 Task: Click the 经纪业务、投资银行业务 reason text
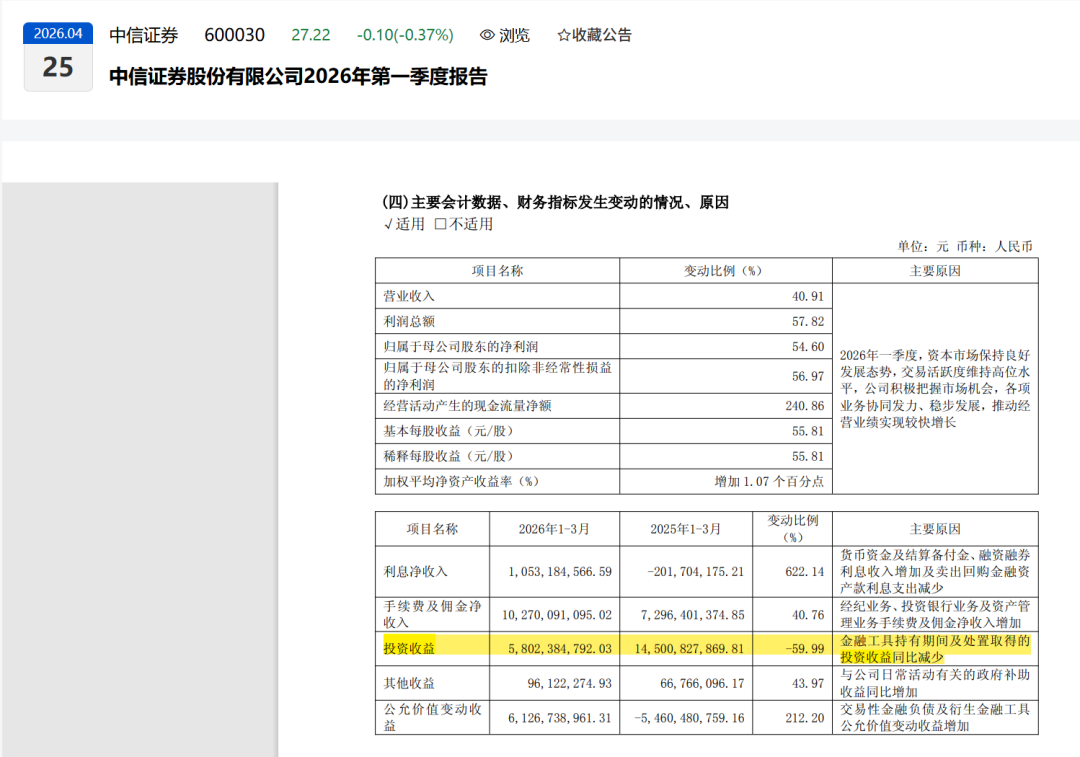click(935, 614)
